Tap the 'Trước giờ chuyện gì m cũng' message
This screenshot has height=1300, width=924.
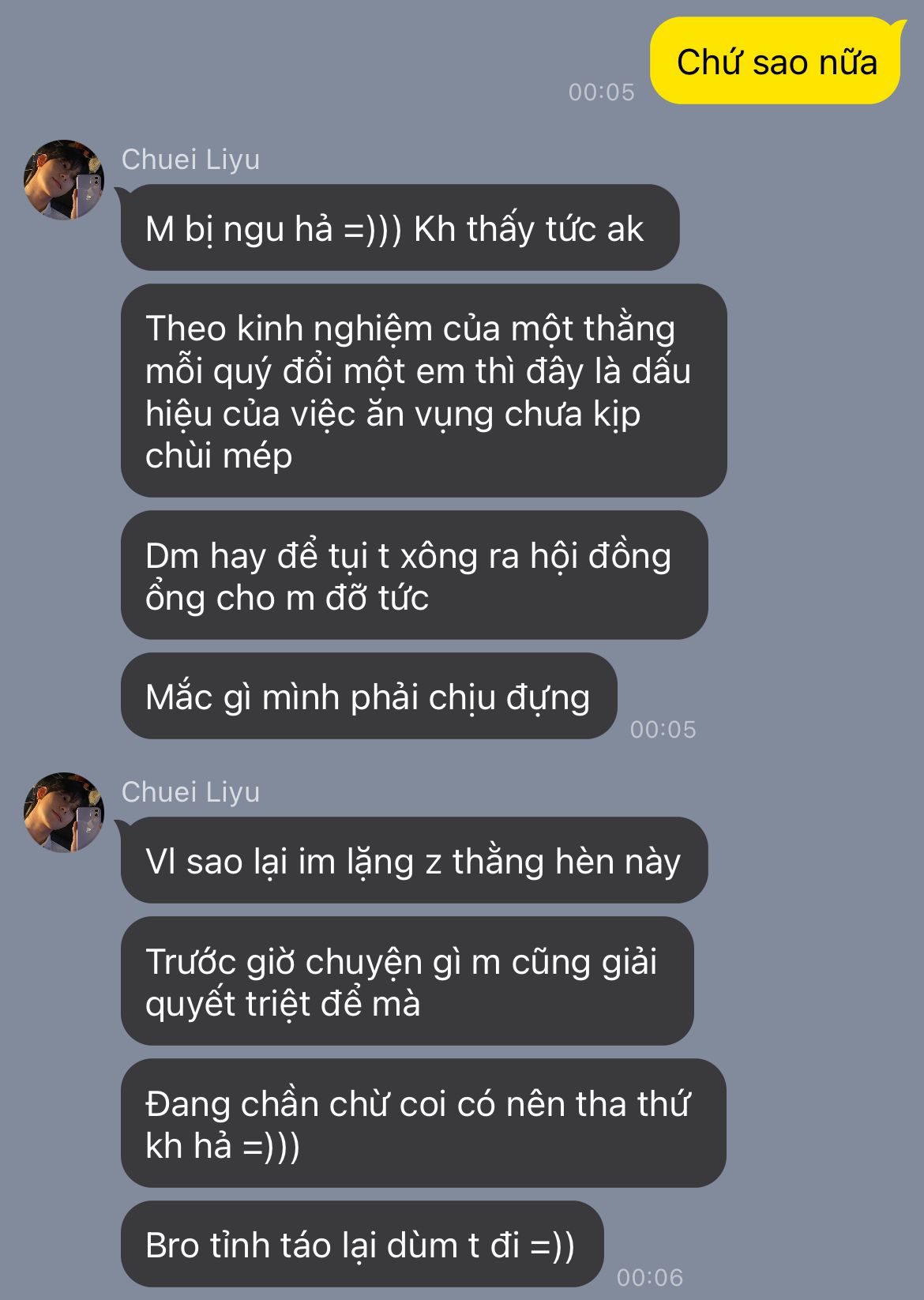[x=407, y=982]
